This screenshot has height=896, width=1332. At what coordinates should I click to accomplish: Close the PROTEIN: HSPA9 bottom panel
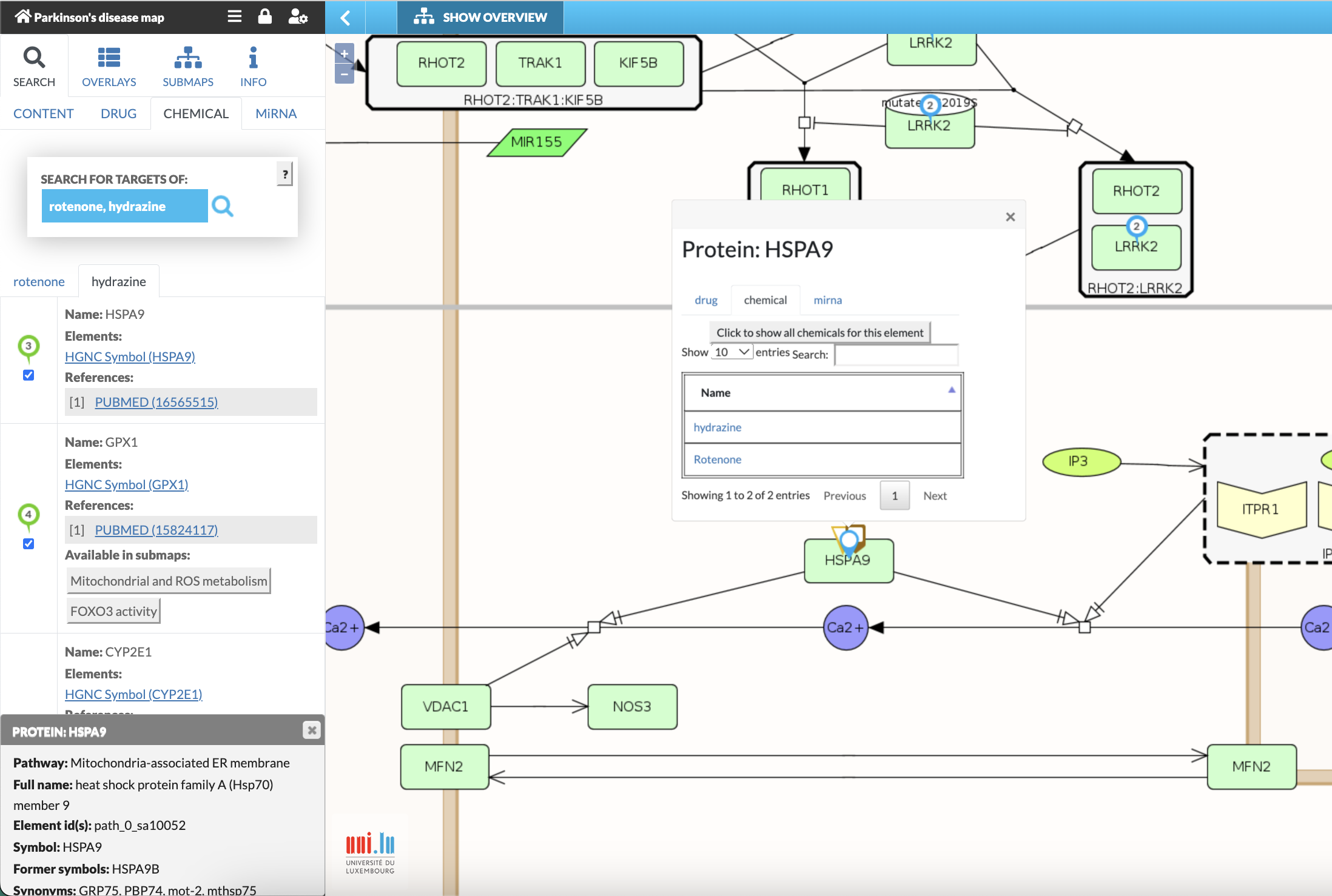click(x=312, y=730)
